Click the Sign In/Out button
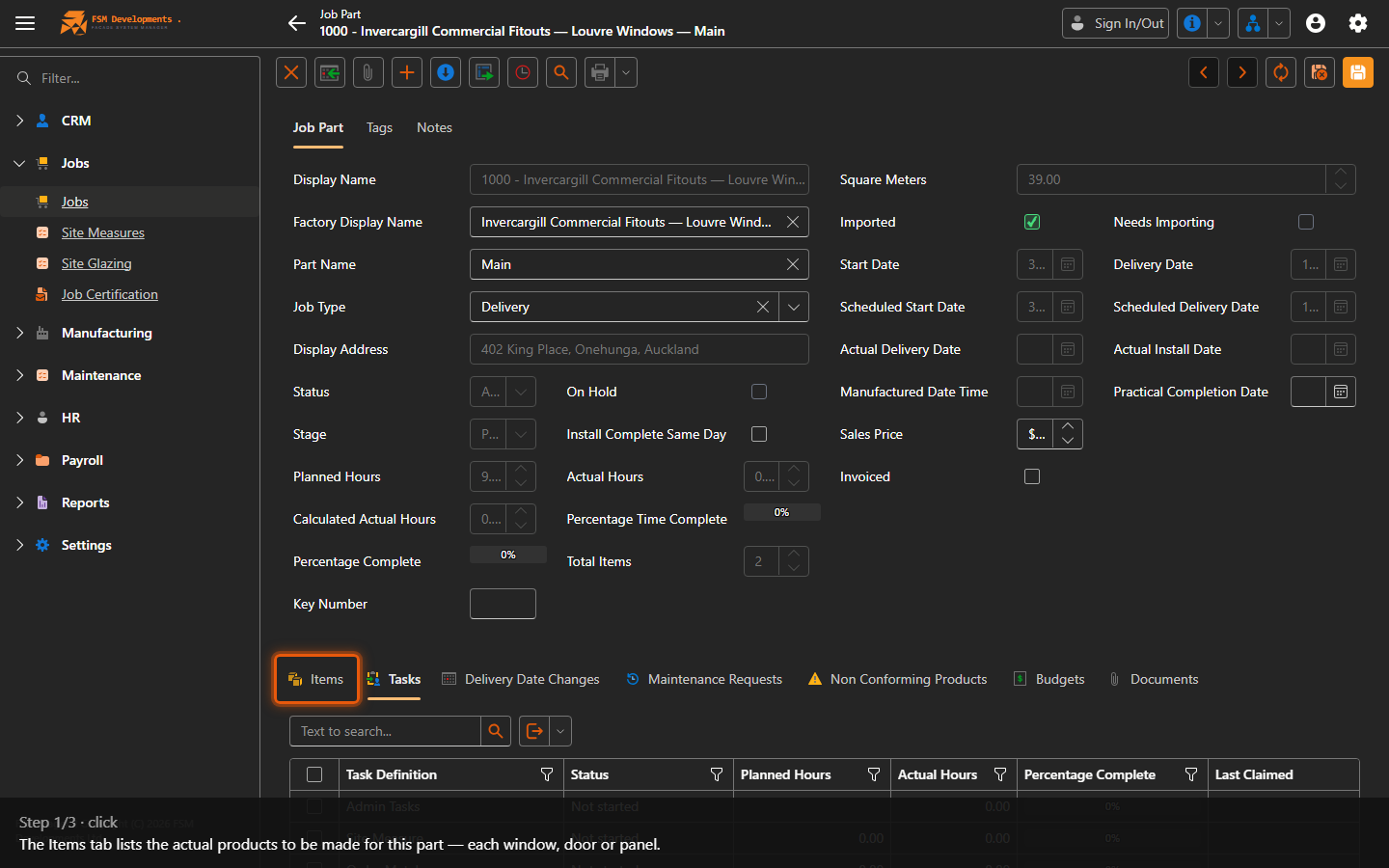The height and width of the screenshot is (868, 1389). tap(1115, 23)
